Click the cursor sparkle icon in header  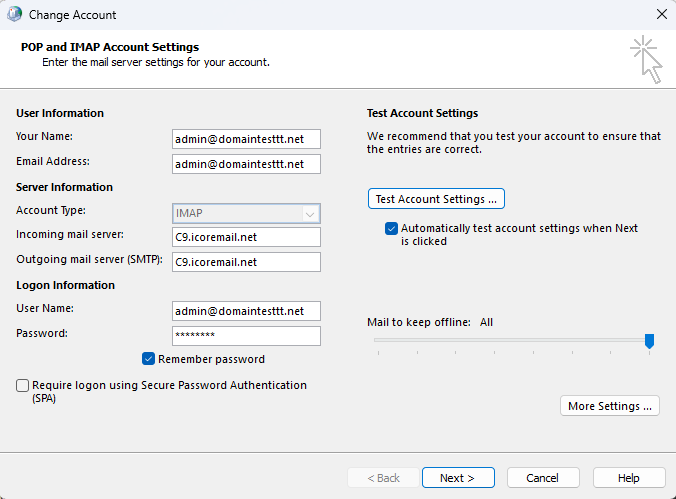point(646,59)
